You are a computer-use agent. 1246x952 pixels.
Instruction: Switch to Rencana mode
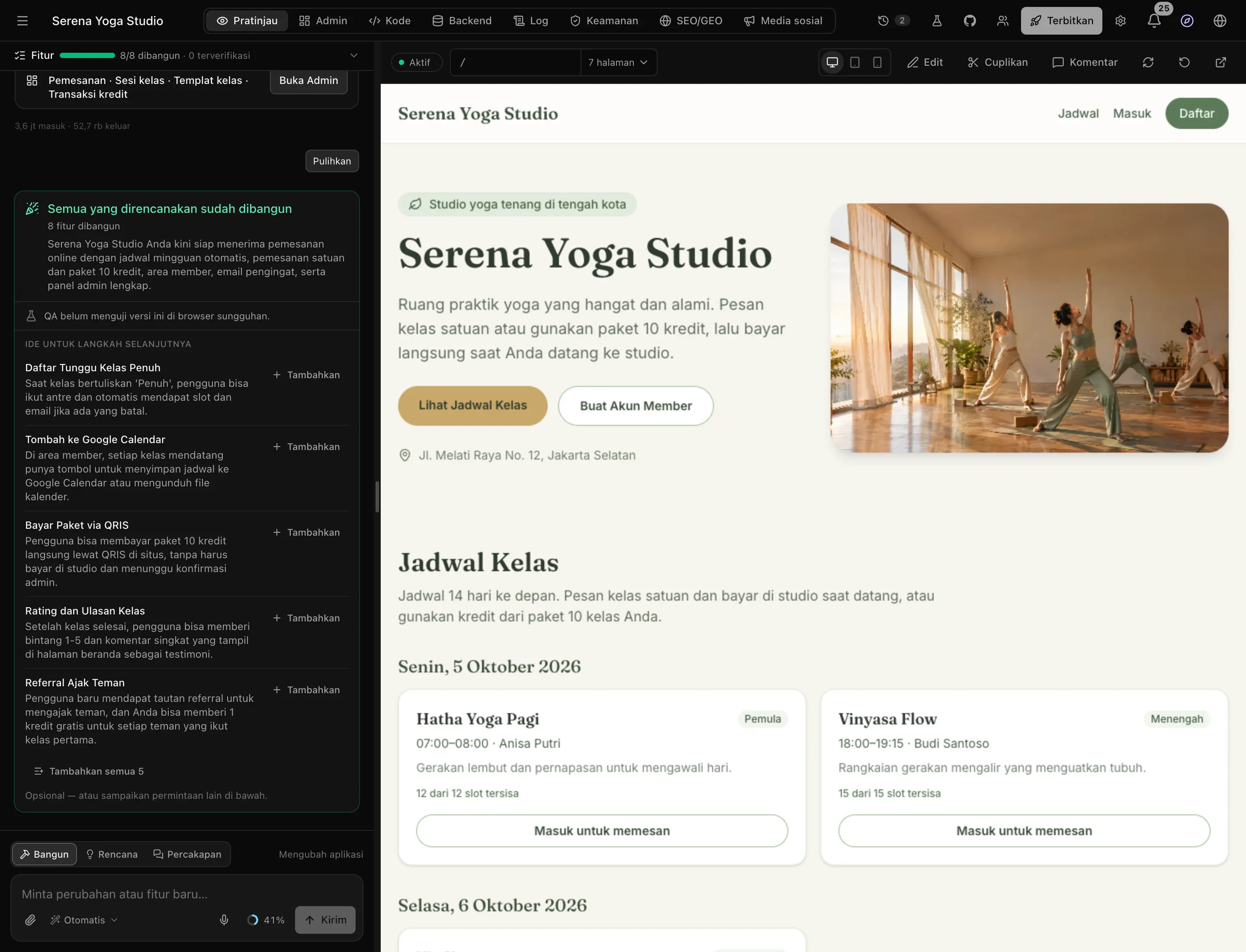pyautogui.click(x=112, y=854)
